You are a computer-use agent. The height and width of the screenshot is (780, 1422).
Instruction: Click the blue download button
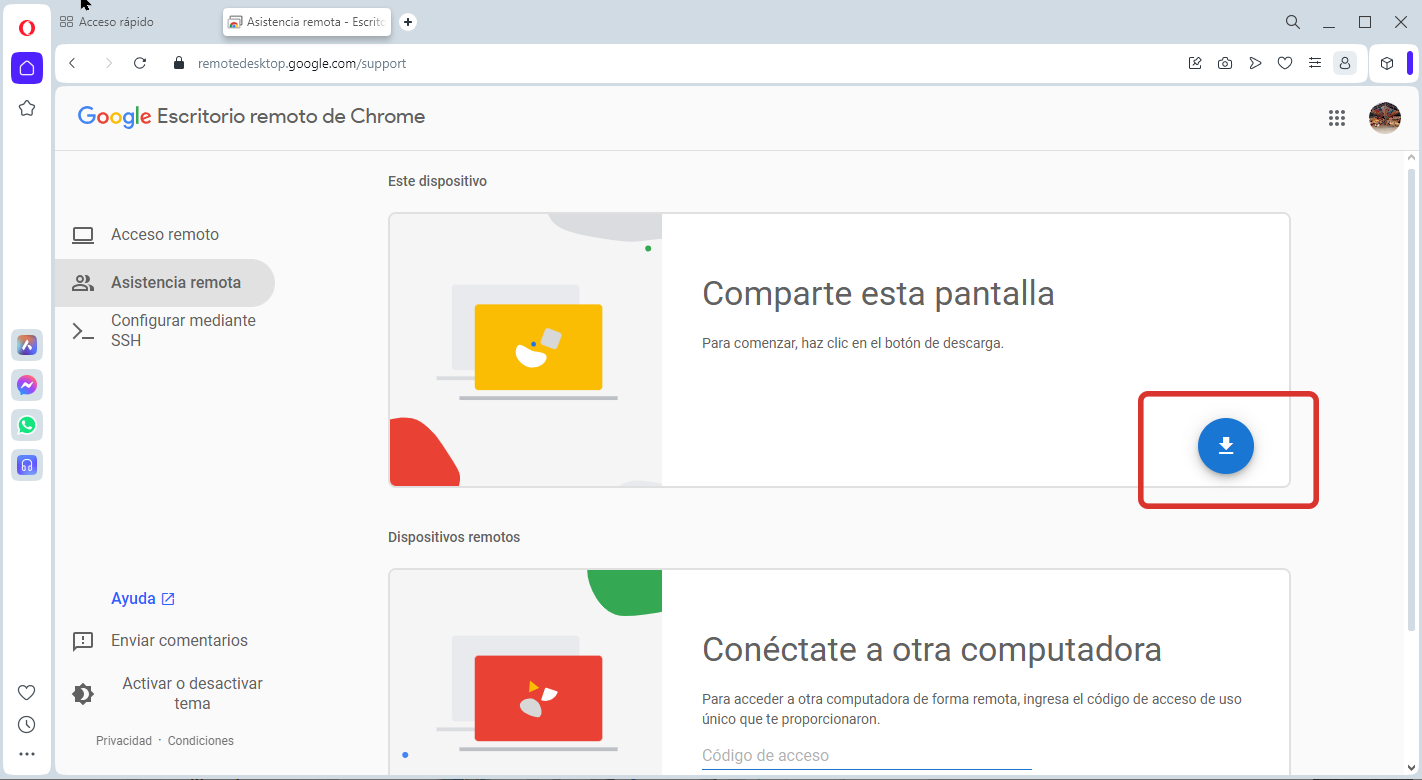pyautogui.click(x=1225, y=446)
